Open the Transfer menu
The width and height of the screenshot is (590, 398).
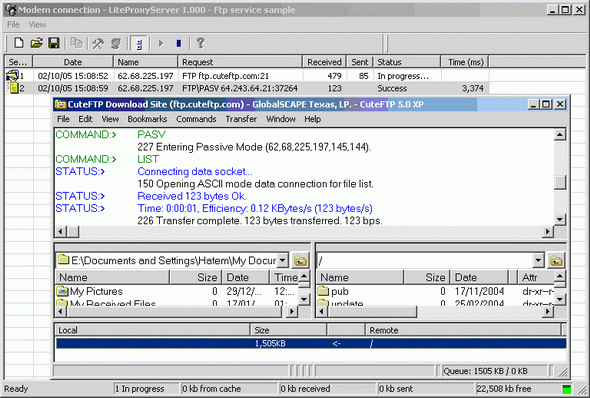click(x=241, y=119)
